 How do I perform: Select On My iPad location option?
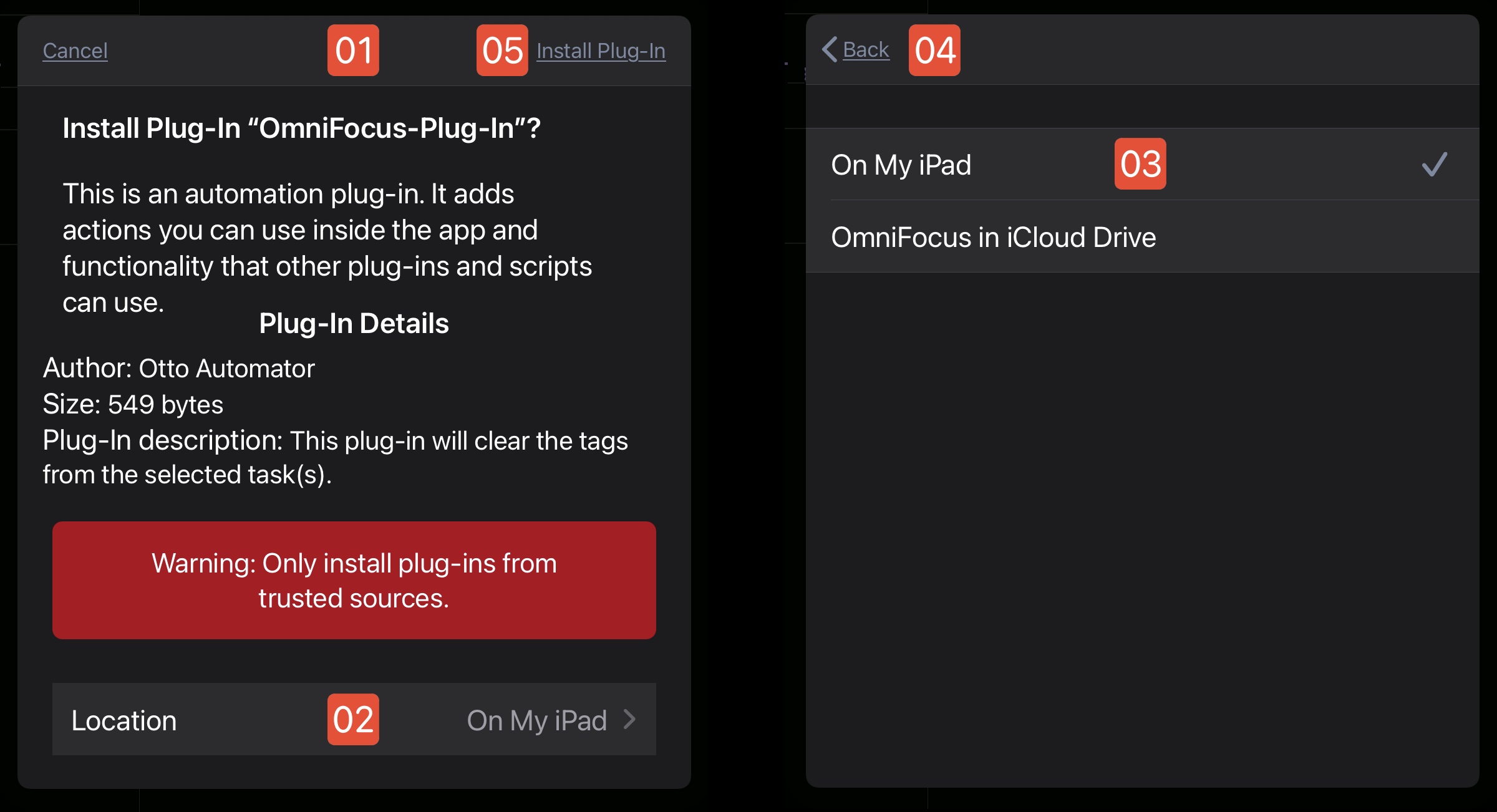click(x=1143, y=165)
